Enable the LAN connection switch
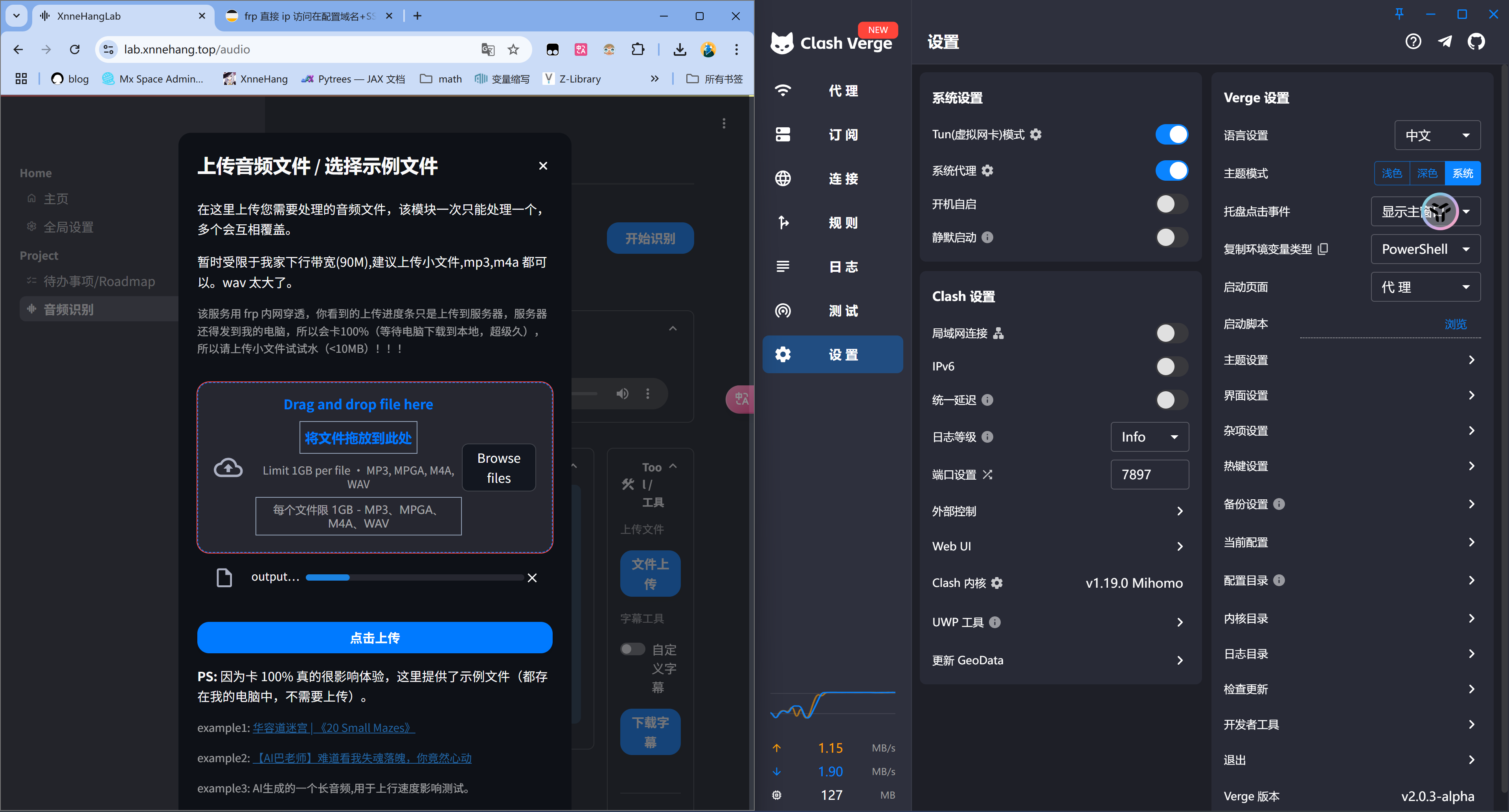The image size is (1509, 812). pos(1172,333)
